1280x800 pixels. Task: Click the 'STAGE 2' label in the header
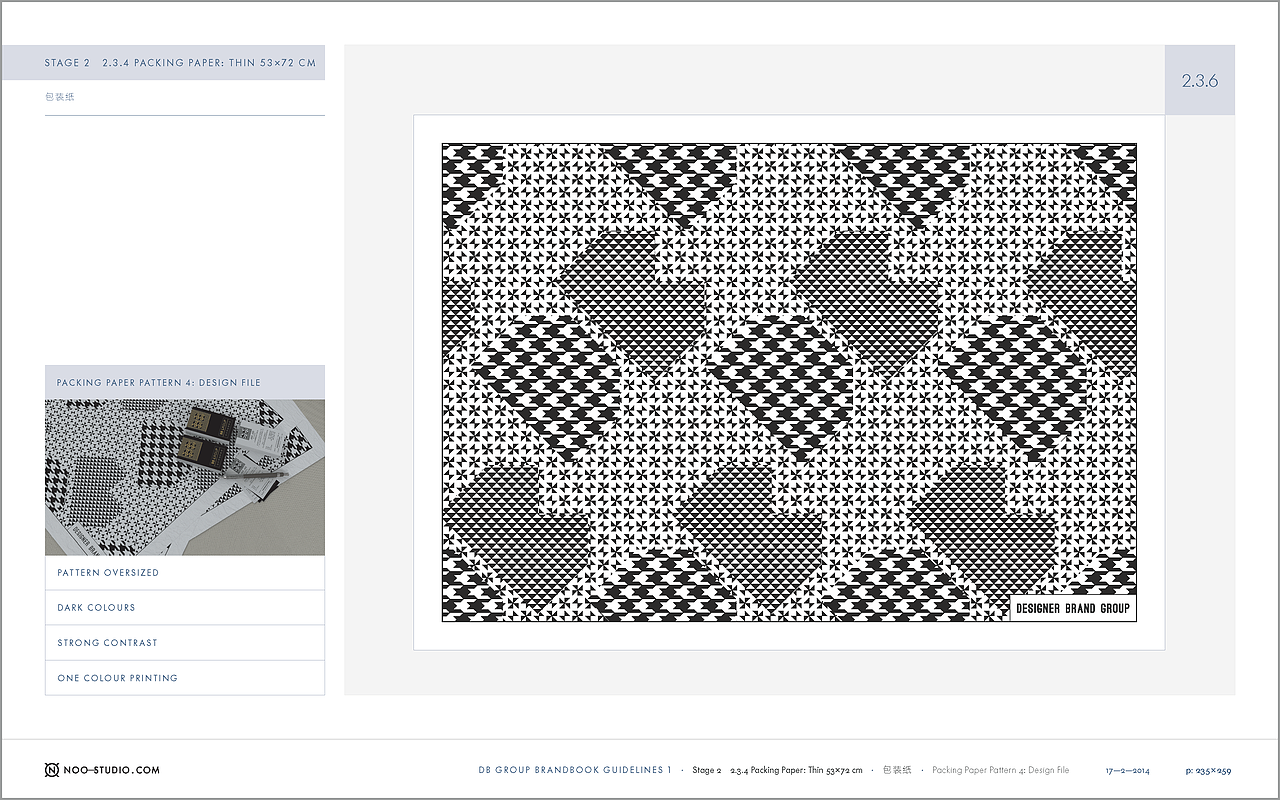click(67, 63)
